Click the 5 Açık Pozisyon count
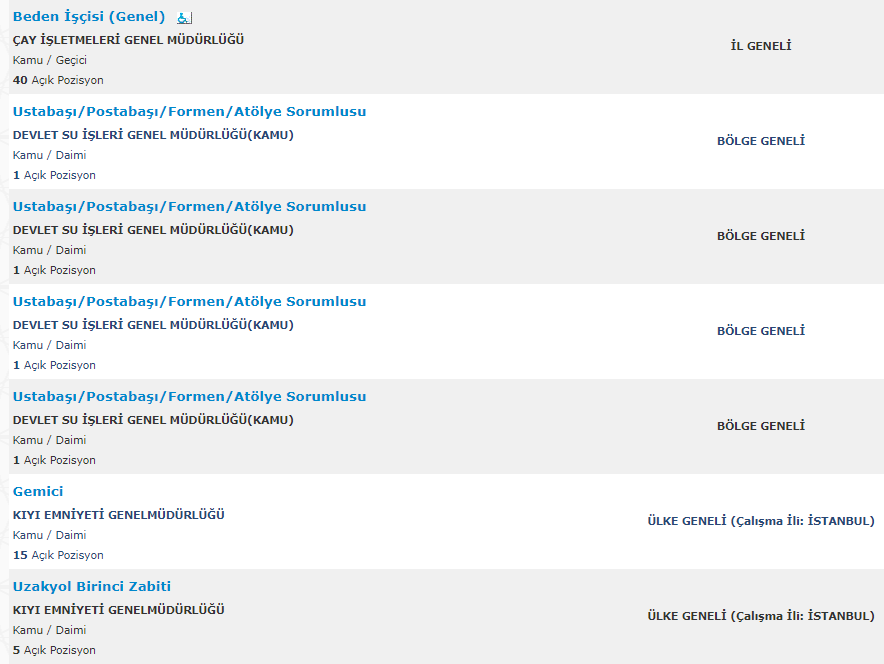Image resolution: width=884 pixels, height=664 pixels. click(54, 650)
